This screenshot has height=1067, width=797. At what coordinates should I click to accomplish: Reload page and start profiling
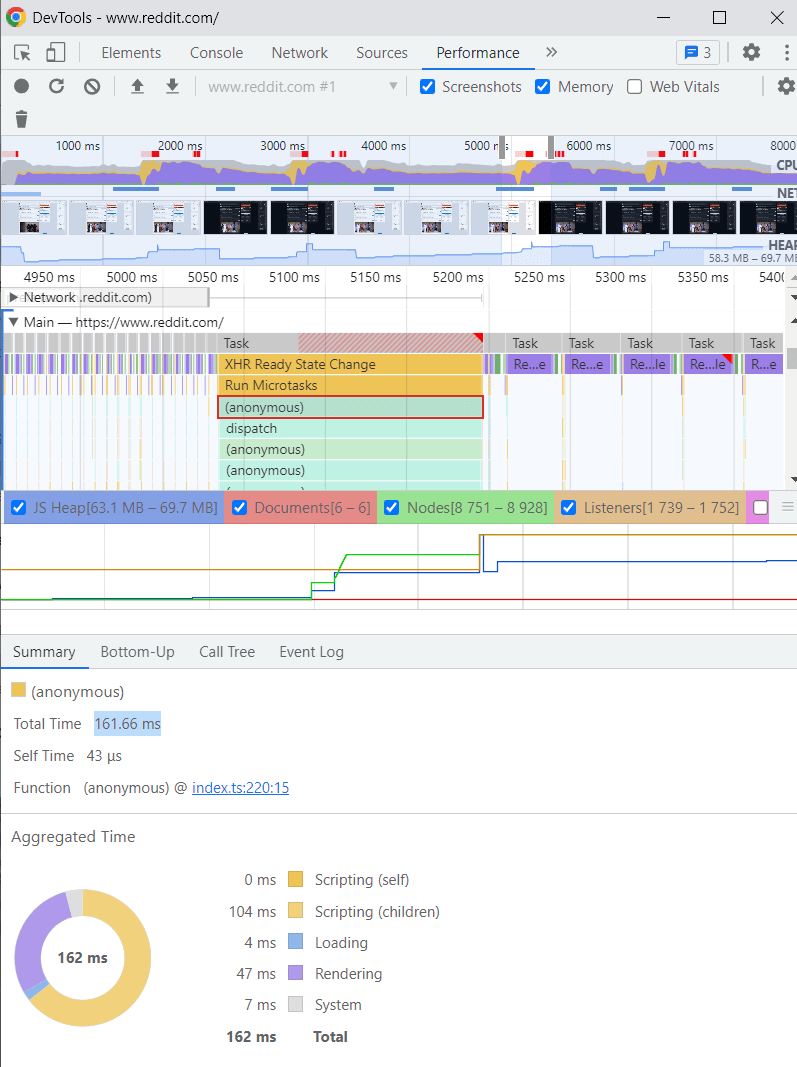(x=56, y=86)
